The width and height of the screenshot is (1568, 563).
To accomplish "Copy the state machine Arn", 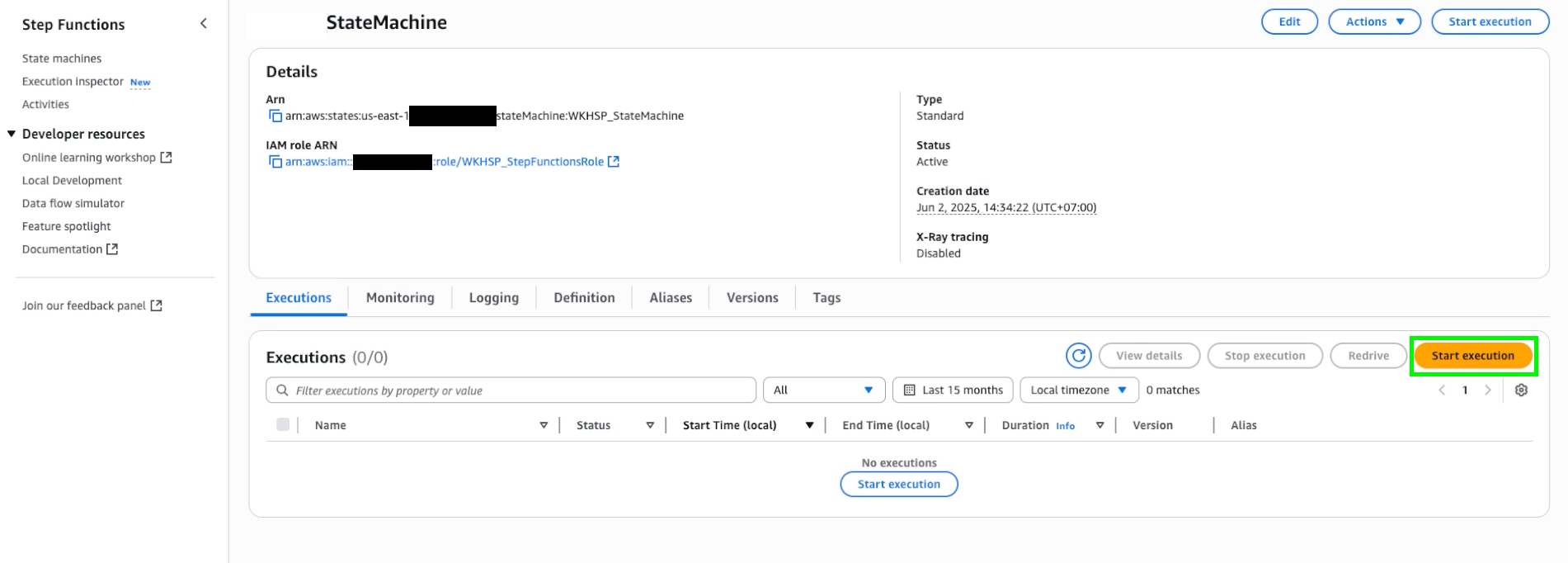I will (x=275, y=116).
